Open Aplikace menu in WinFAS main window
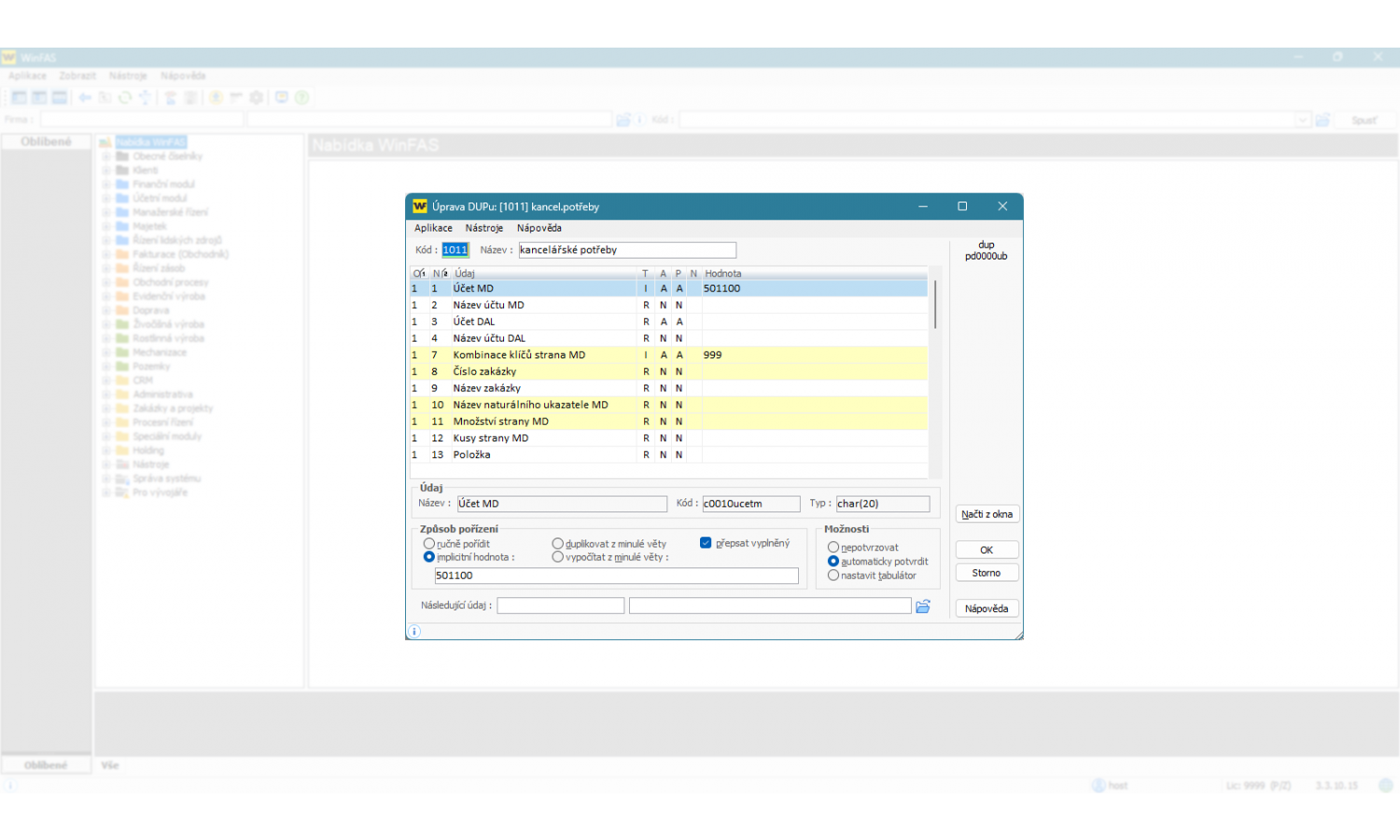The image size is (1400, 840). click(27, 76)
